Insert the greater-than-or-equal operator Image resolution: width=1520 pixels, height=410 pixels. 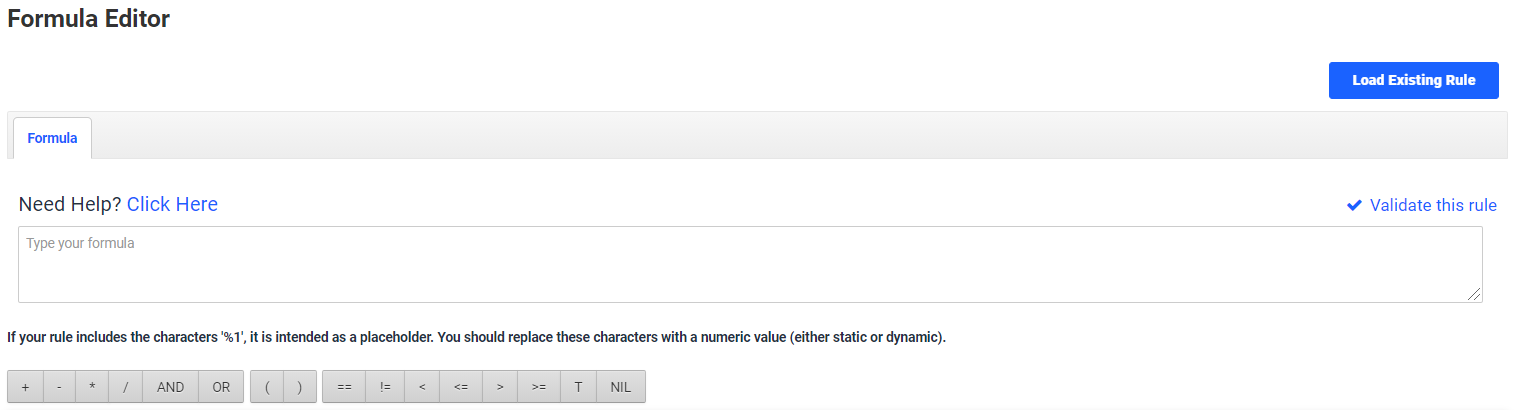(539, 387)
